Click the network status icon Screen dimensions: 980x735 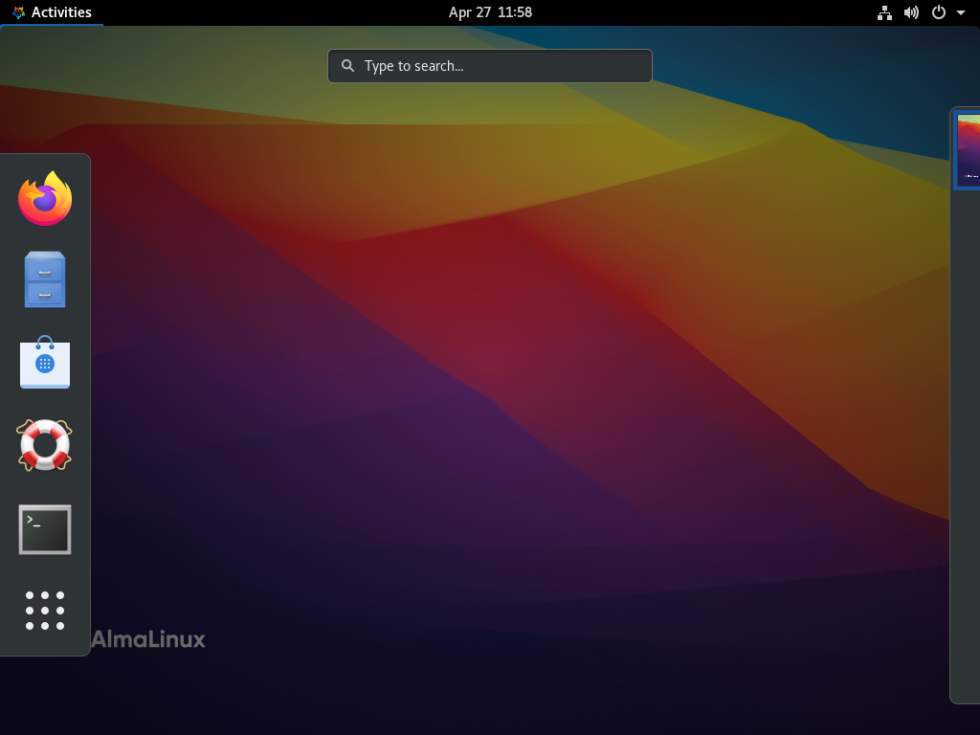coord(884,12)
